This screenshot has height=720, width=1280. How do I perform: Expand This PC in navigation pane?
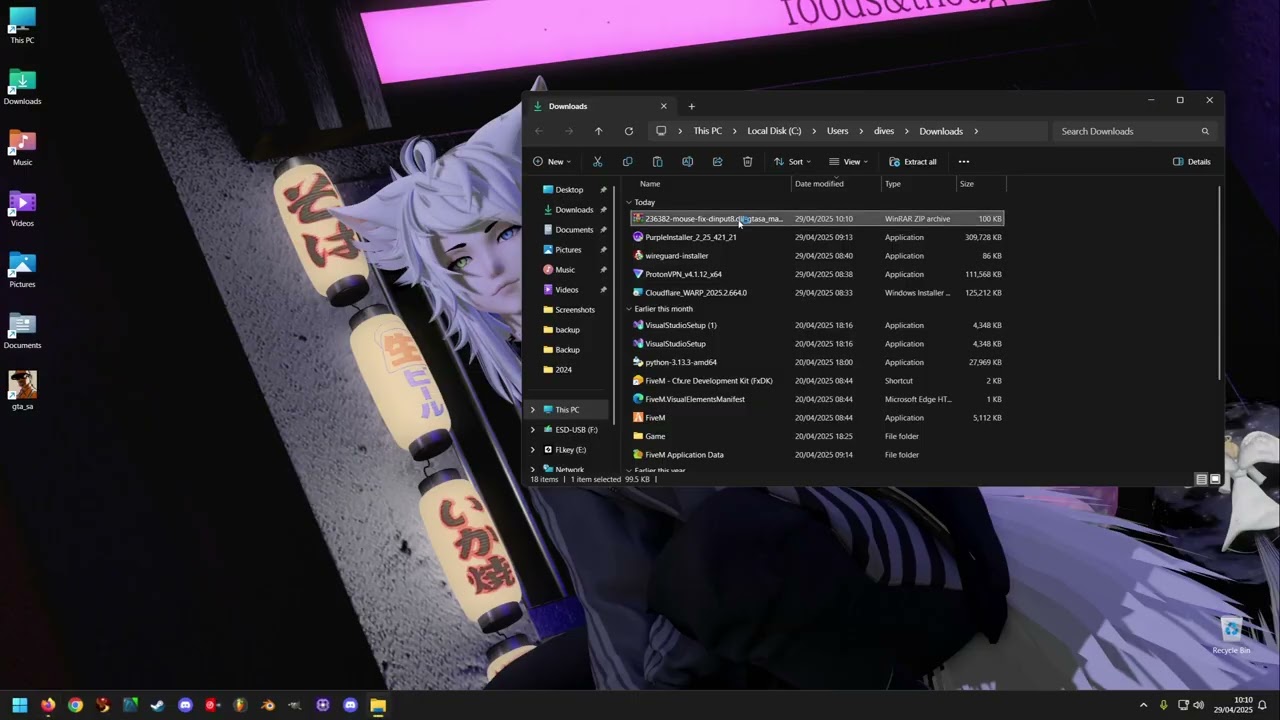(533, 410)
